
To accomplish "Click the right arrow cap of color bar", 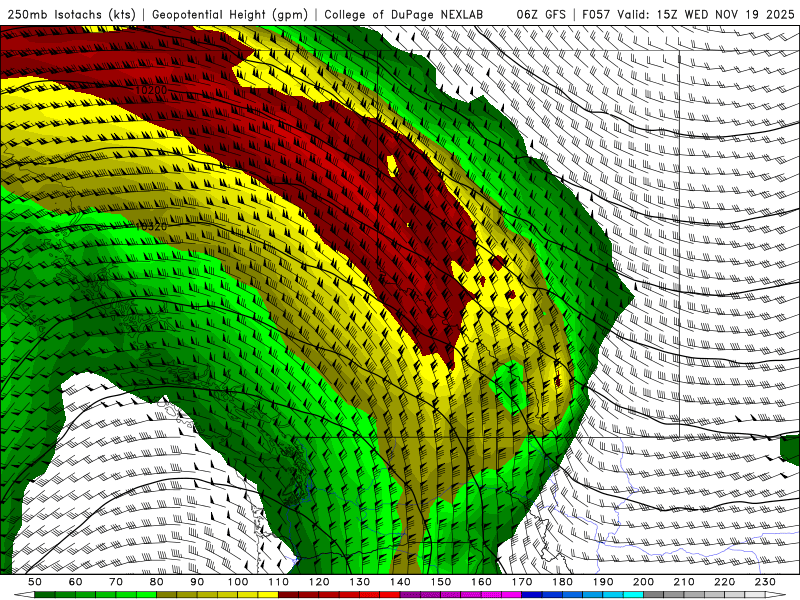I will click(x=776, y=594).
